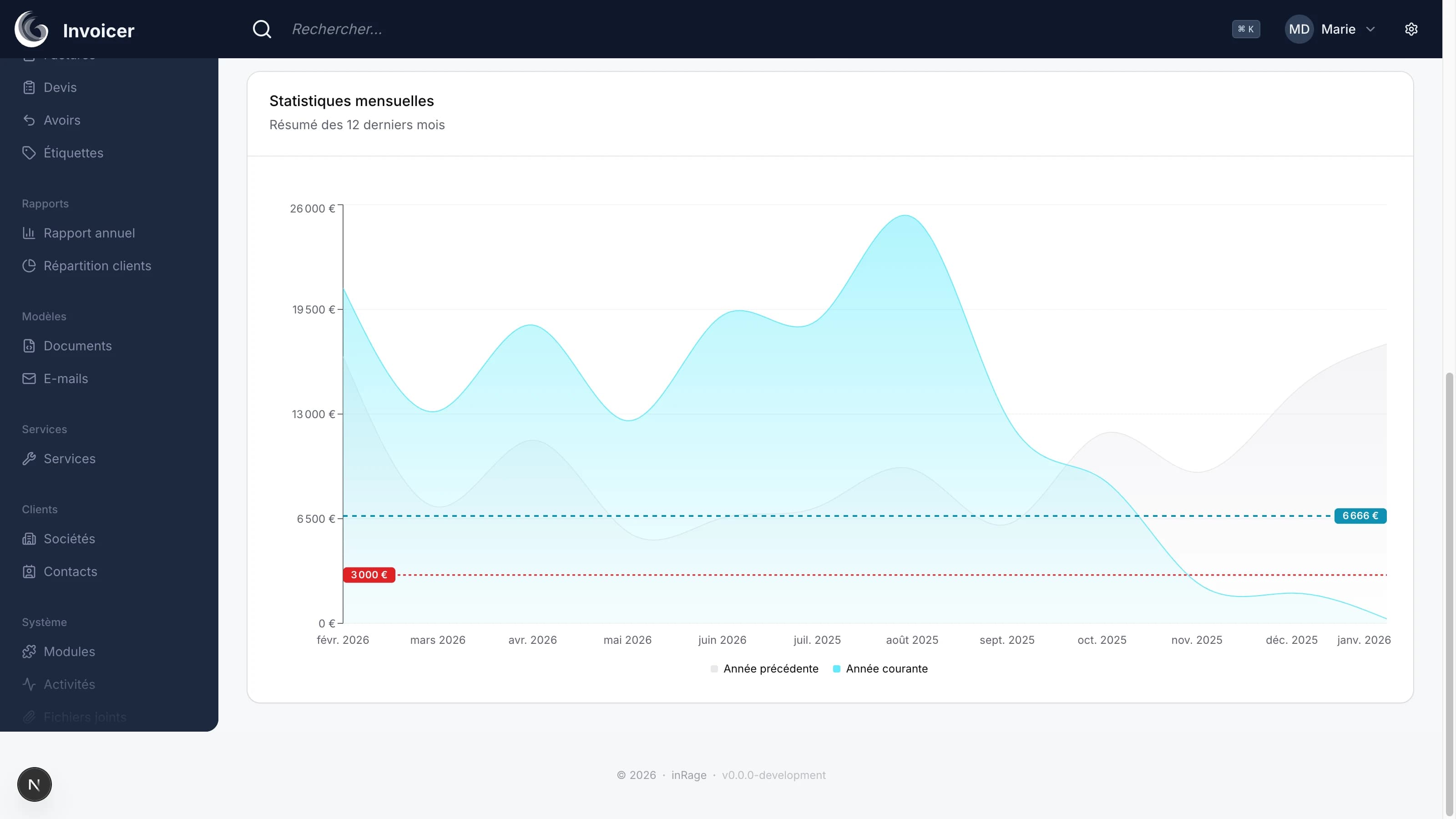Click the ⌘K shortcut button
This screenshot has width=1456, height=819.
[1246, 29]
